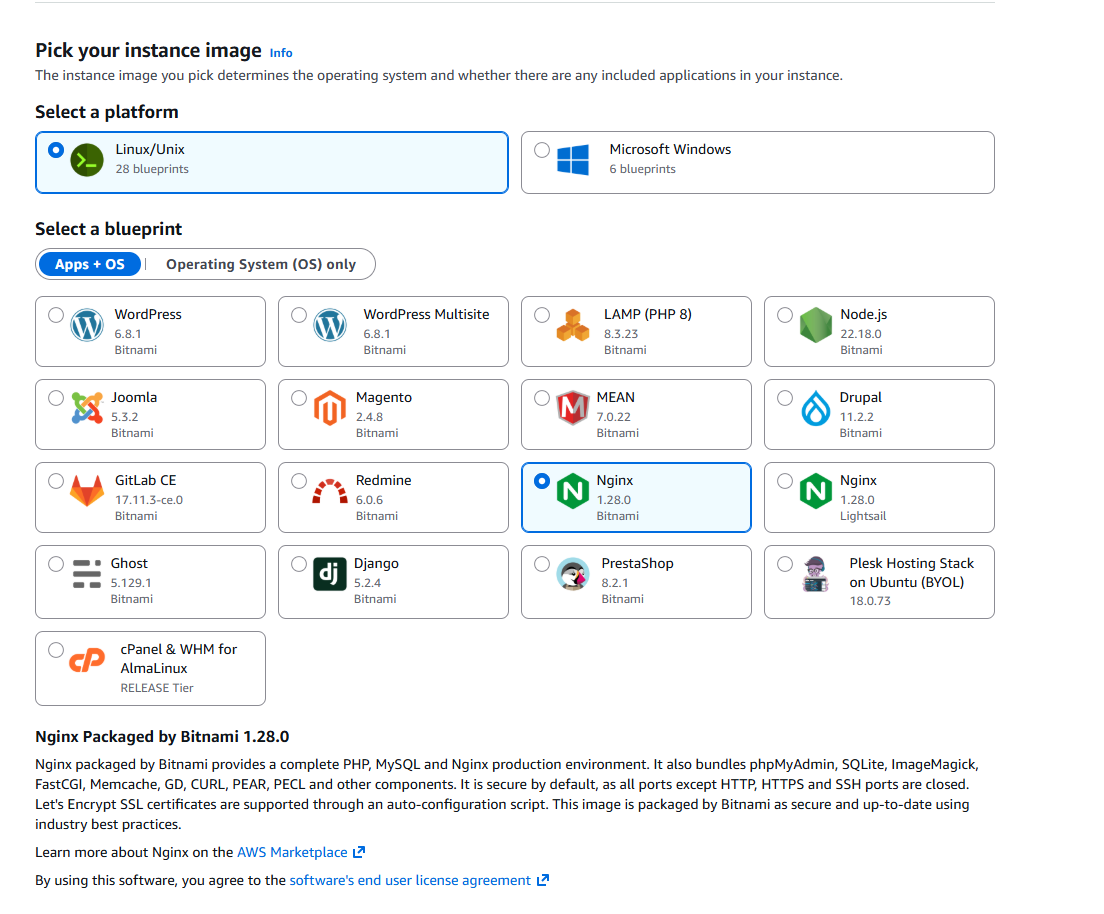Click the "2.4.8" Magento version text
Viewport: 1104px width, 914px height.
(369, 417)
